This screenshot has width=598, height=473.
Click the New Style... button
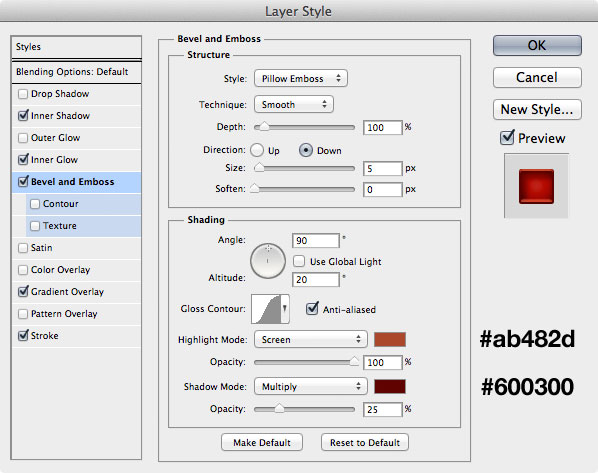click(x=537, y=109)
